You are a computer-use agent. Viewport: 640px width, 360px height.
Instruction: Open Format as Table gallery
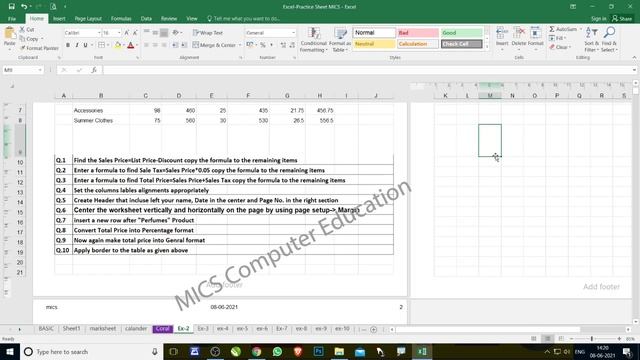(340, 40)
